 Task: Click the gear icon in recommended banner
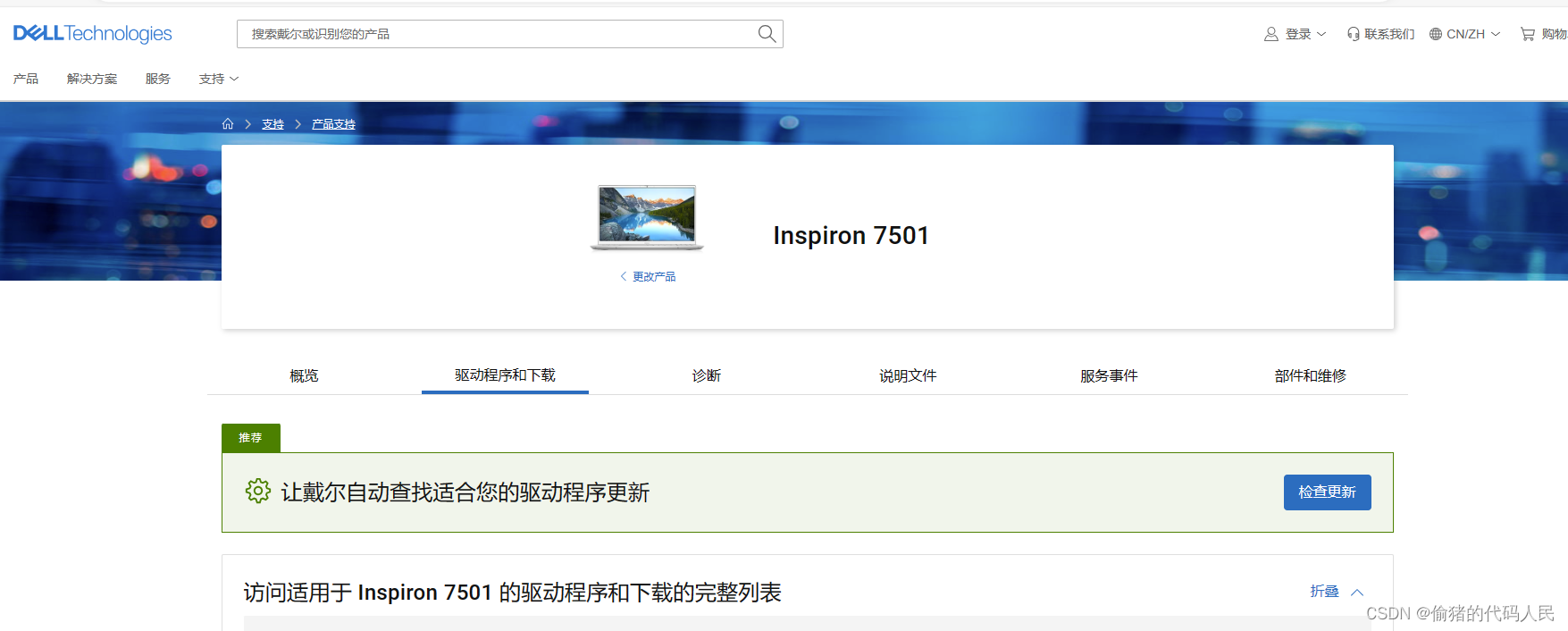tap(258, 491)
